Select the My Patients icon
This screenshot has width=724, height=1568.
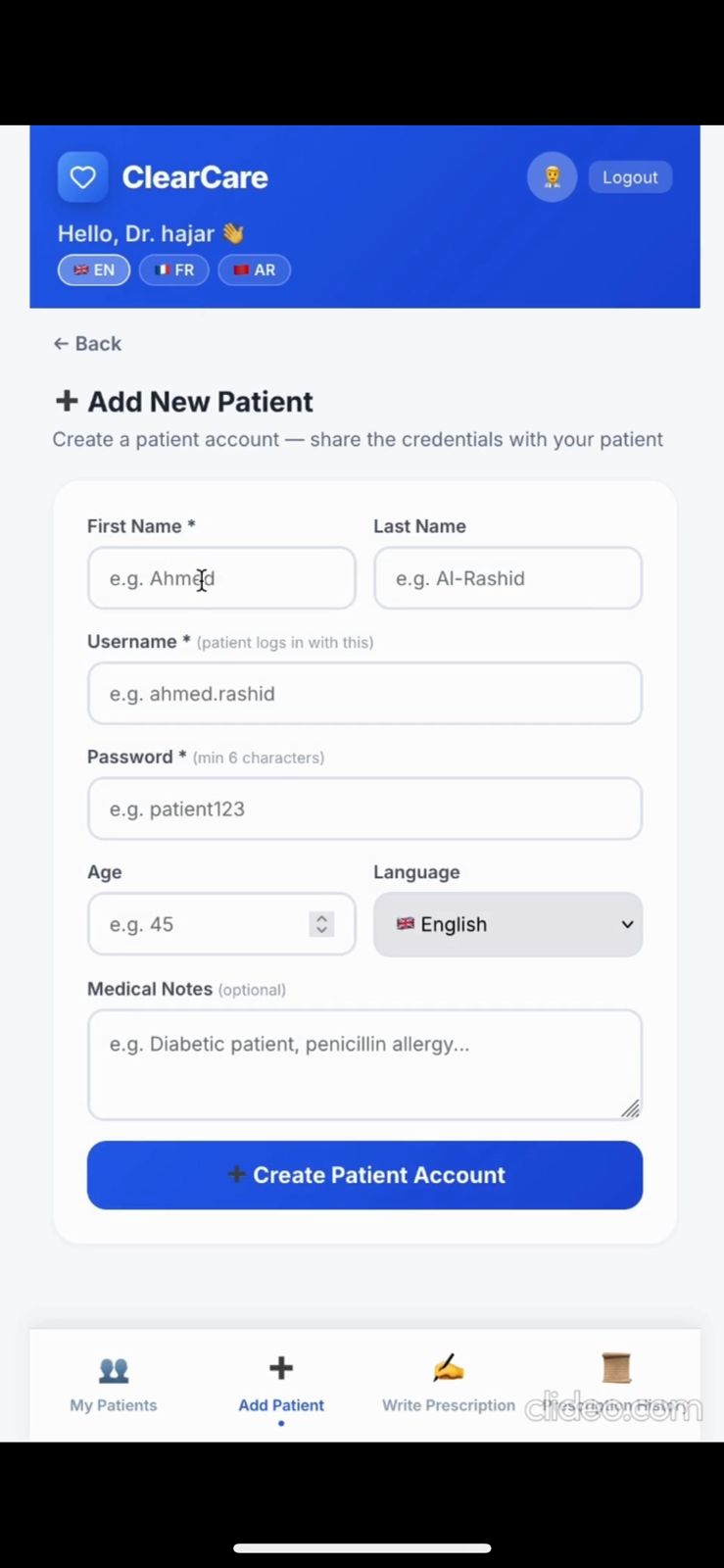pos(114,1369)
